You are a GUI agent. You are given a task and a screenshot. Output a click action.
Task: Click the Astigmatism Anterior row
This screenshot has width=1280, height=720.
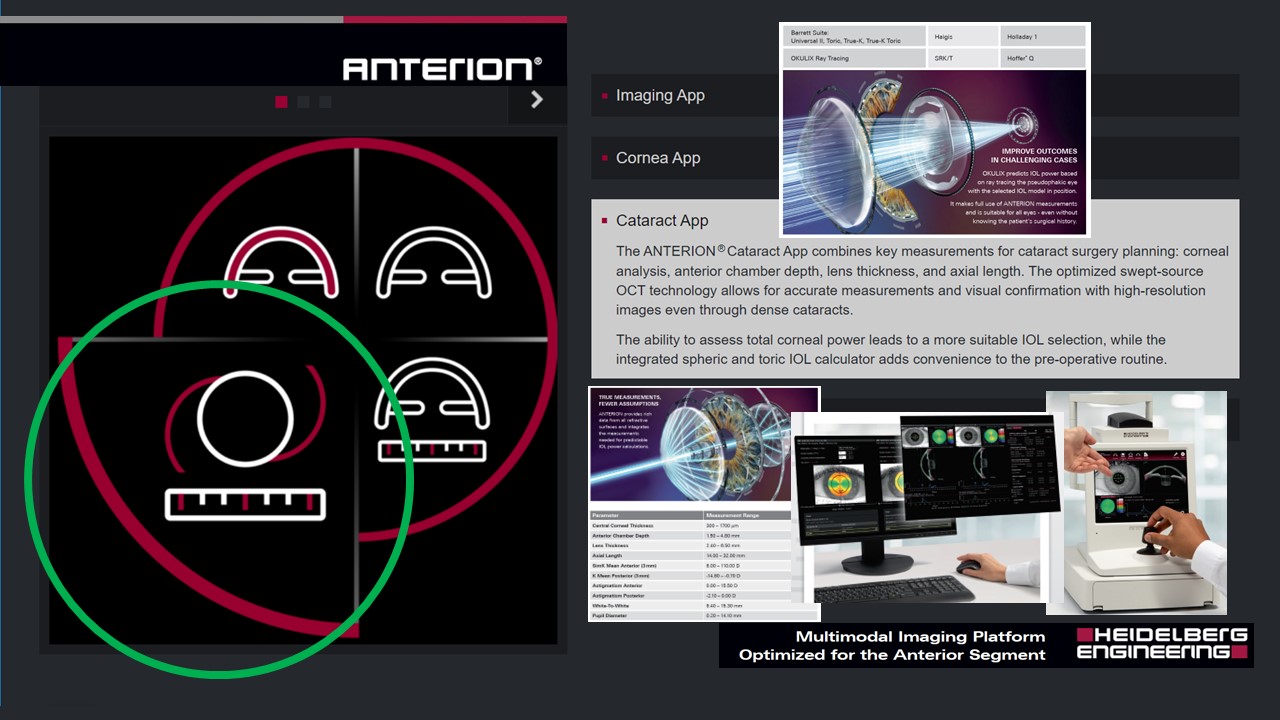[x=690, y=586]
